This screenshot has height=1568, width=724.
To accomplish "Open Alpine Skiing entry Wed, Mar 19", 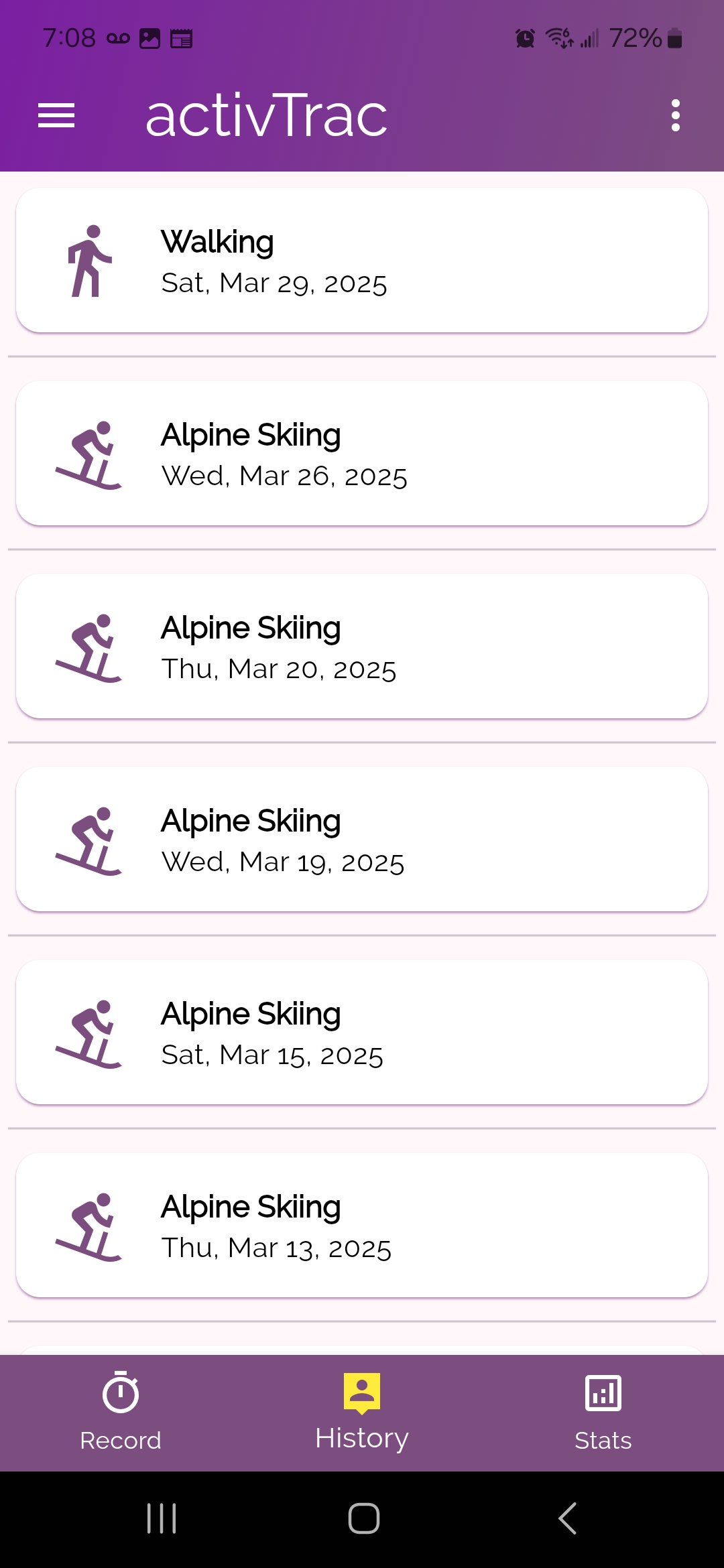I will tap(402, 840).
